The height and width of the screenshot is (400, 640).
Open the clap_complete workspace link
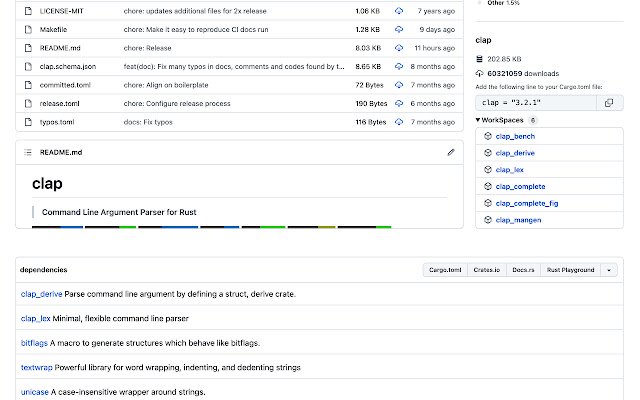tap(520, 187)
